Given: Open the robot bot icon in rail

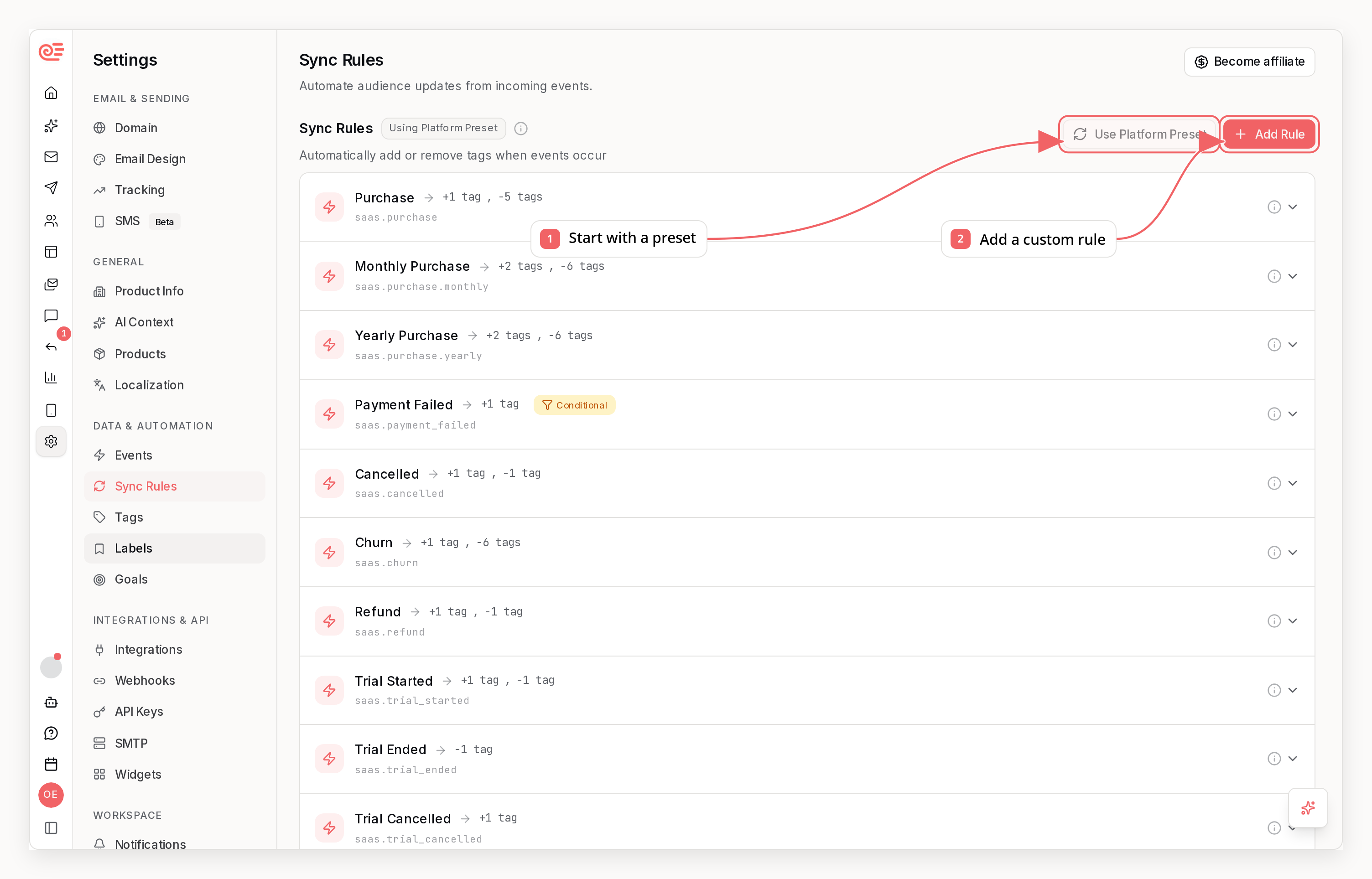Looking at the screenshot, I should (51, 702).
